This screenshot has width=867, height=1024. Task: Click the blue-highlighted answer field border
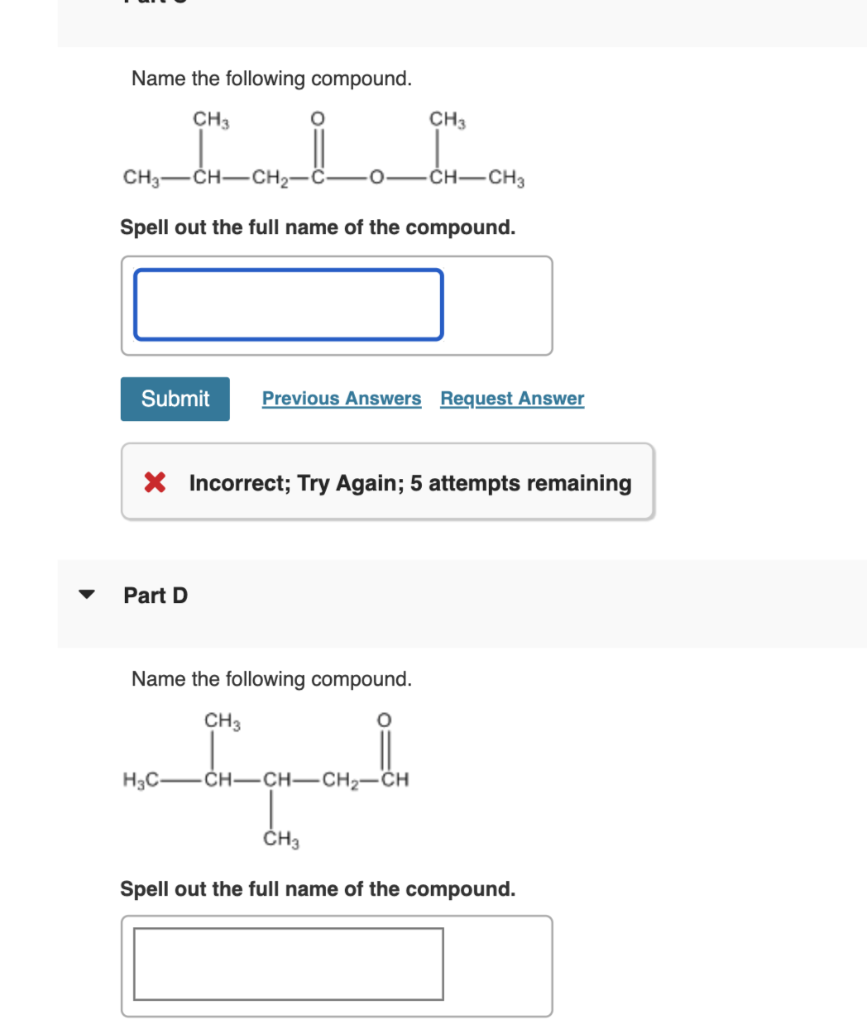tap(290, 270)
